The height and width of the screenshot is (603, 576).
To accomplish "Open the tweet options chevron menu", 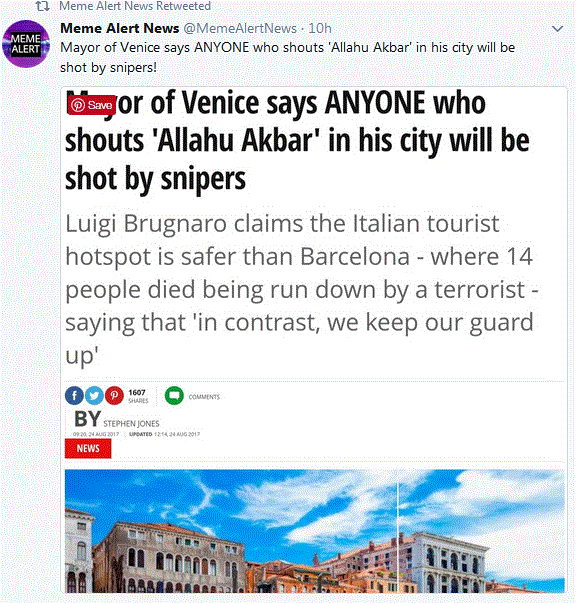I will [x=557, y=29].
